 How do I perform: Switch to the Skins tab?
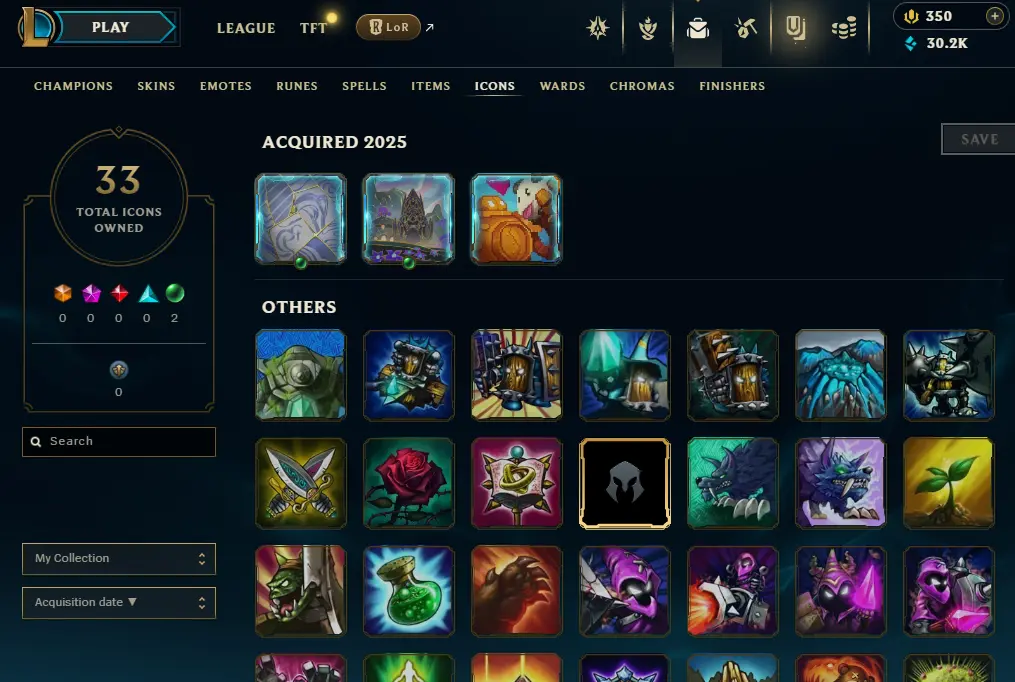click(156, 86)
